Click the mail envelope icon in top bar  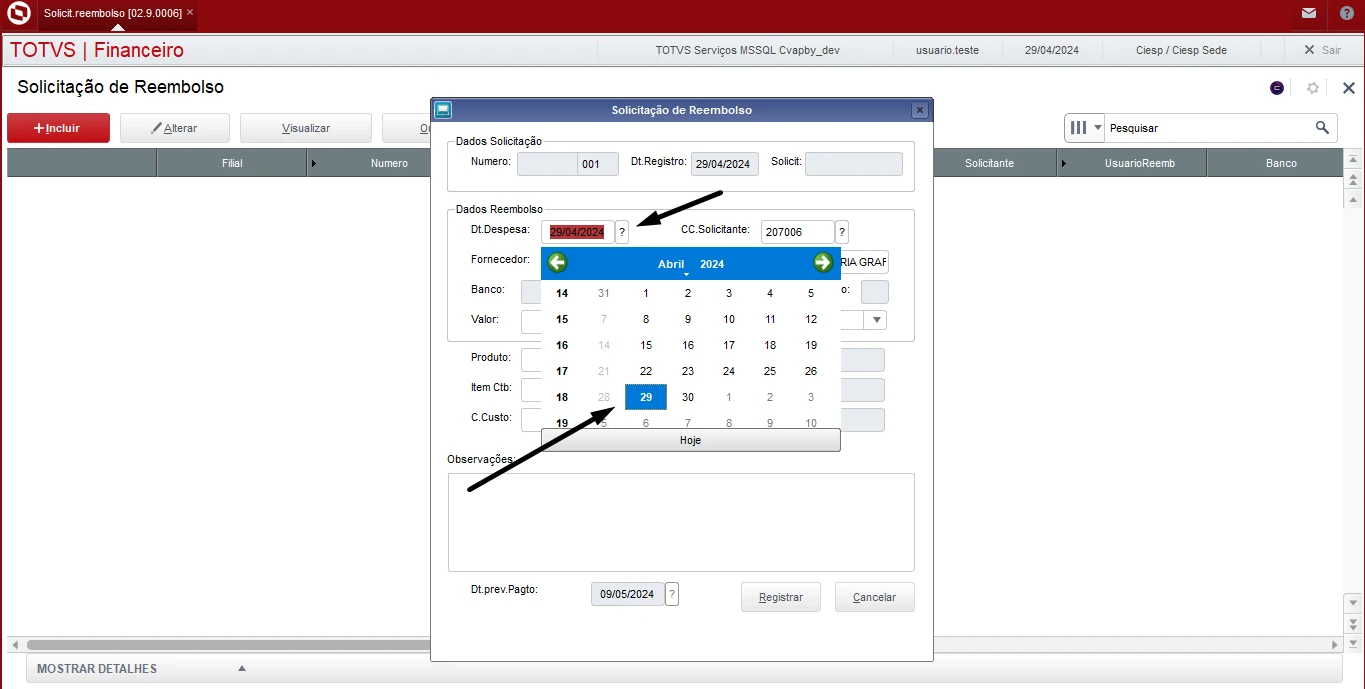[x=1308, y=13]
